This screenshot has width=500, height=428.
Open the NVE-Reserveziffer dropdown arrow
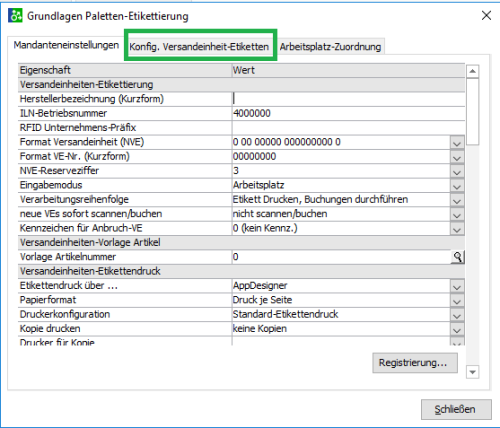(x=457, y=171)
